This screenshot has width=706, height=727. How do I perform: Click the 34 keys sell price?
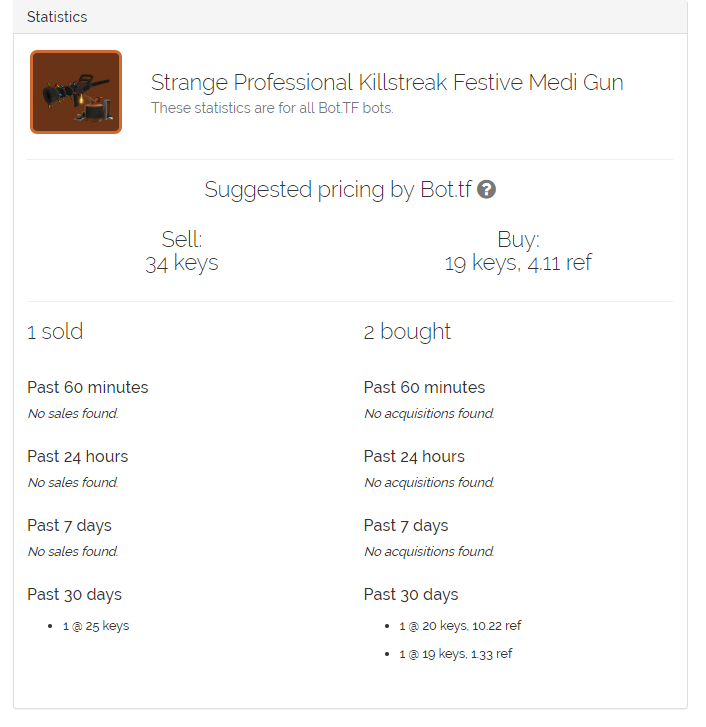pyautogui.click(x=182, y=263)
